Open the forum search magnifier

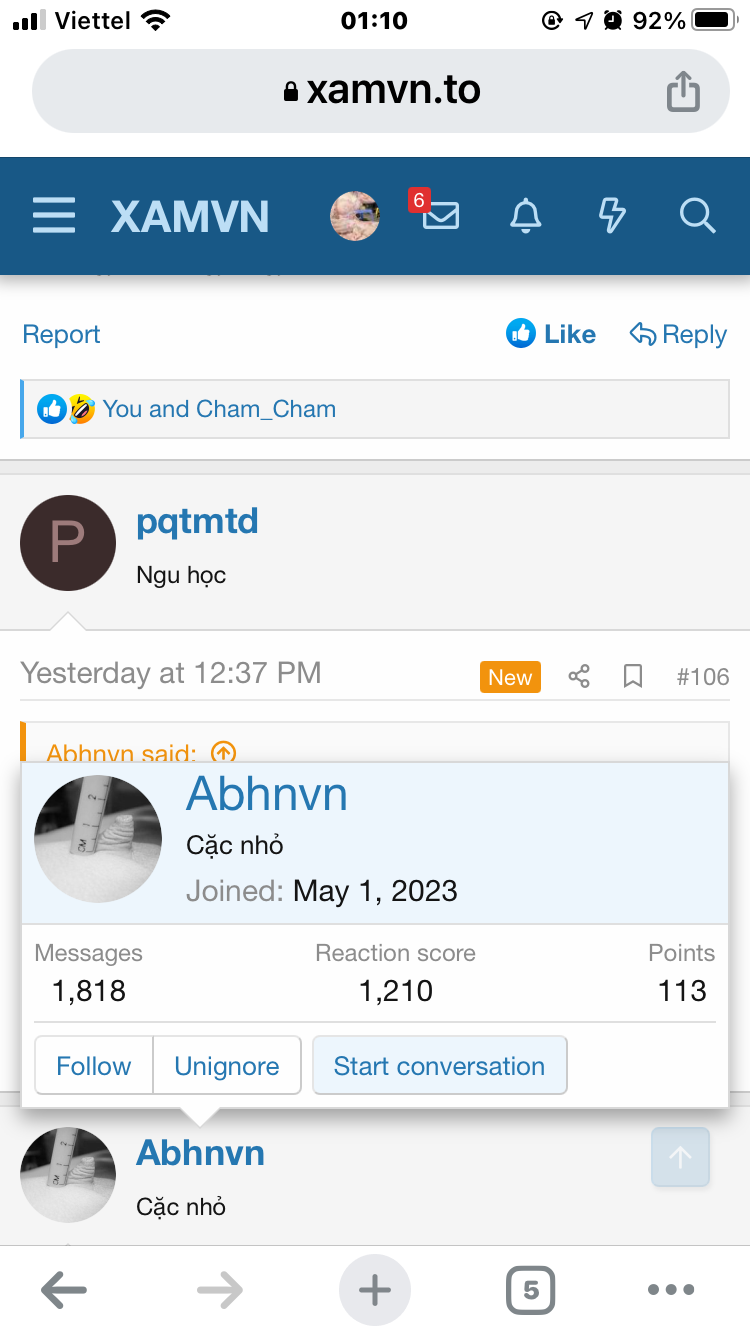697,216
